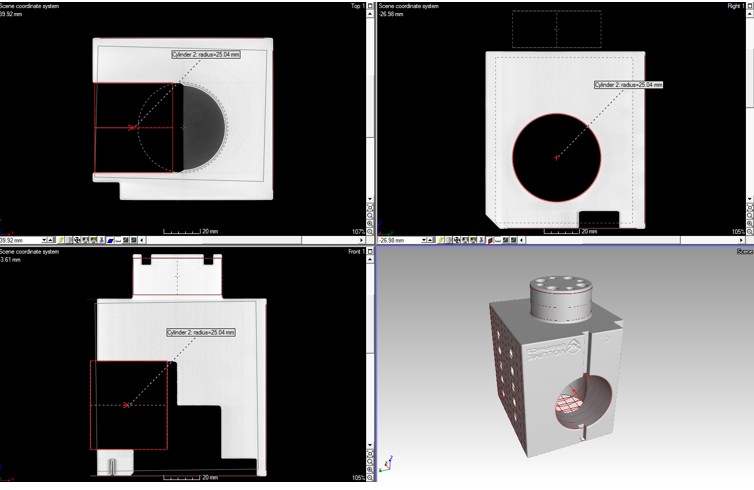Select Cylinder 2 radius label in Top view
The height and width of the screenshot is (490, 754).
point(207,55)
